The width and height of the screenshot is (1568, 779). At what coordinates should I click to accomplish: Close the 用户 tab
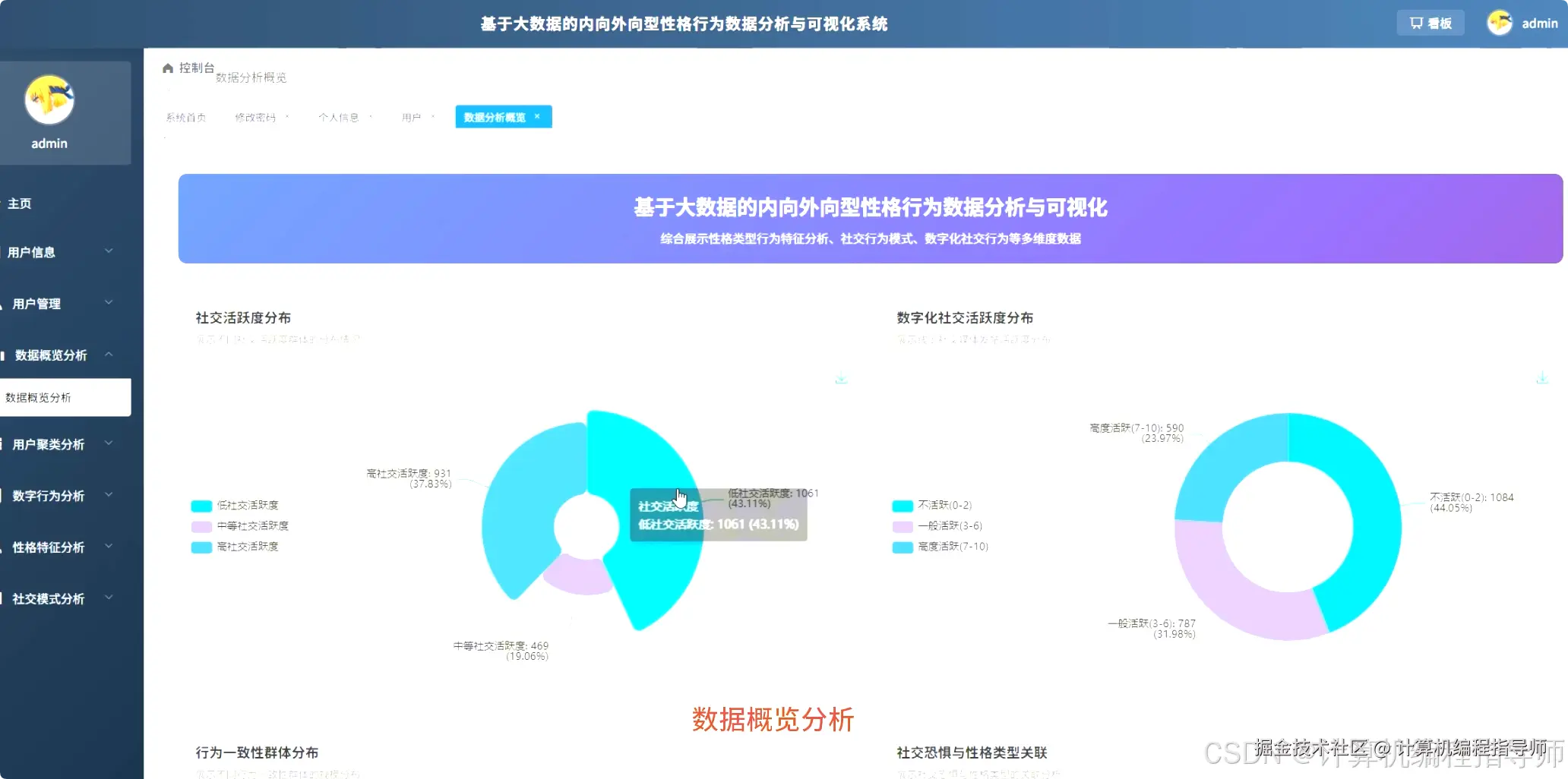click(433, 117)
